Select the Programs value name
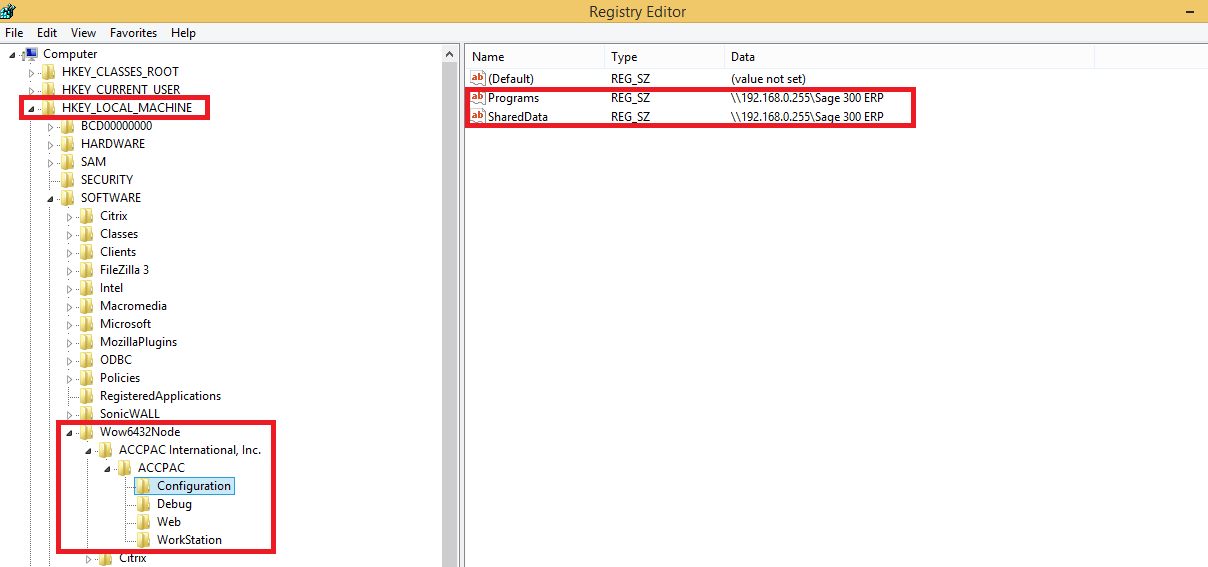Viewport: 1208px width, 567px height. [x=513, y=98]
